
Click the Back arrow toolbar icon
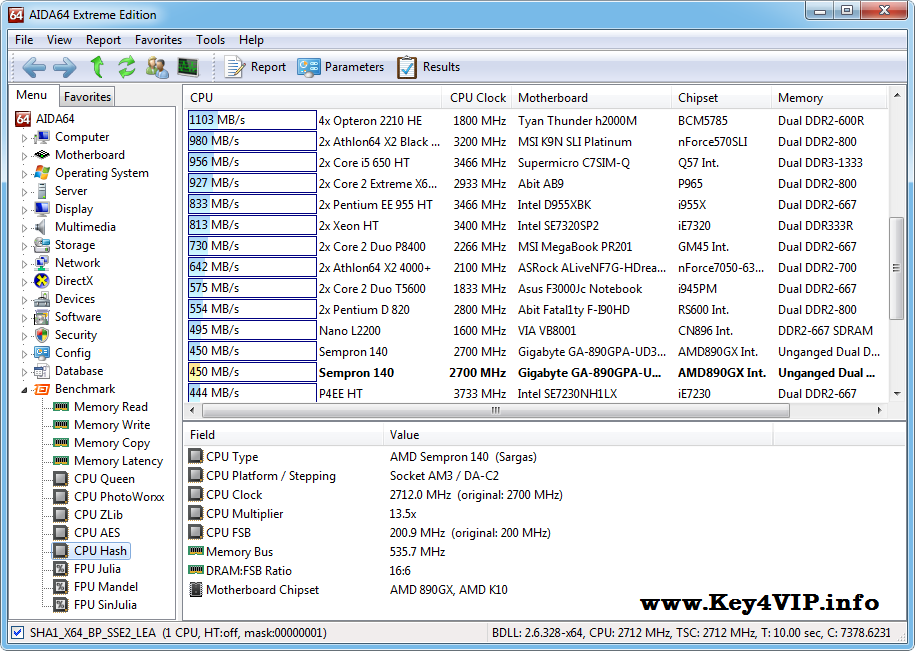(x=34, y=67)
